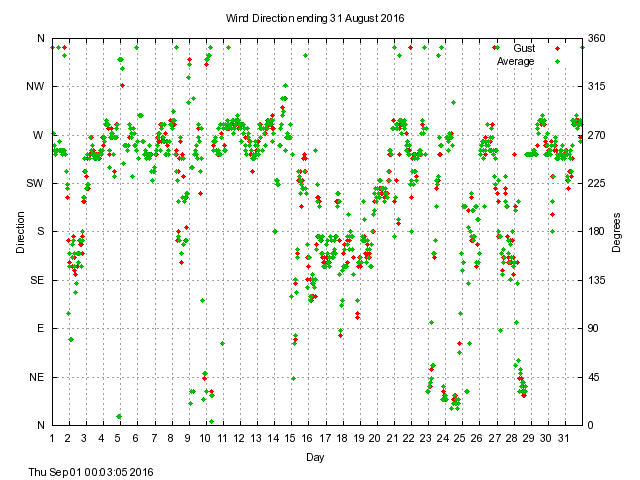Click day '25' on the x-axis

[459, 438]
